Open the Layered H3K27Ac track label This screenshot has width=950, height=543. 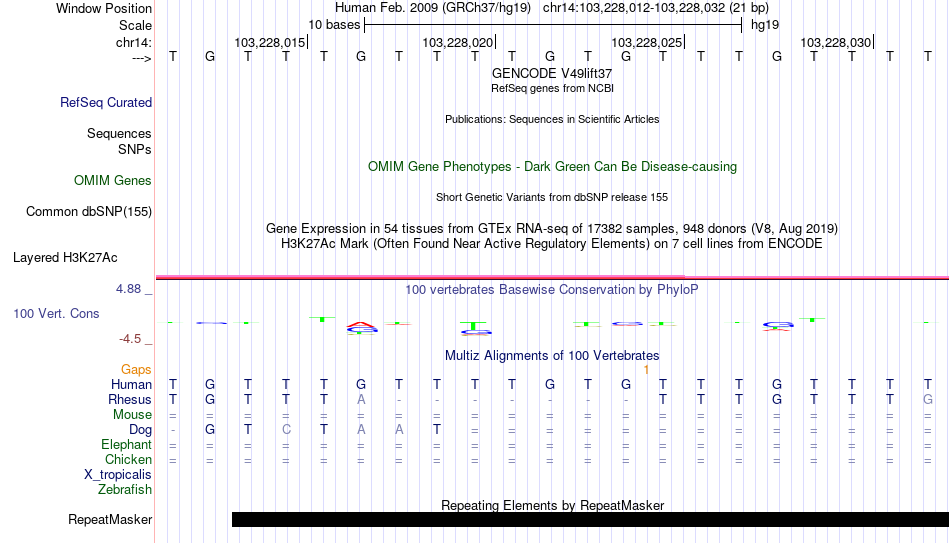point(65,258)
